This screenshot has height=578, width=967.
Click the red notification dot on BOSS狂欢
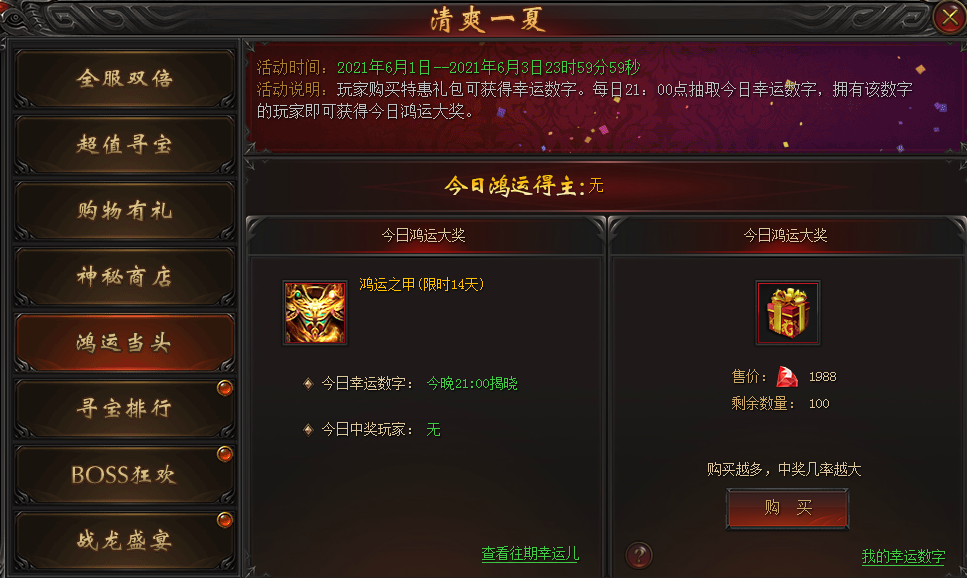(x=225, y=454)
